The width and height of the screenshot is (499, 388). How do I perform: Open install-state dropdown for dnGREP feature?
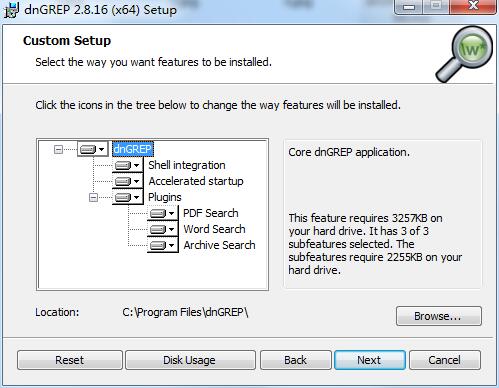coord(93,149)
